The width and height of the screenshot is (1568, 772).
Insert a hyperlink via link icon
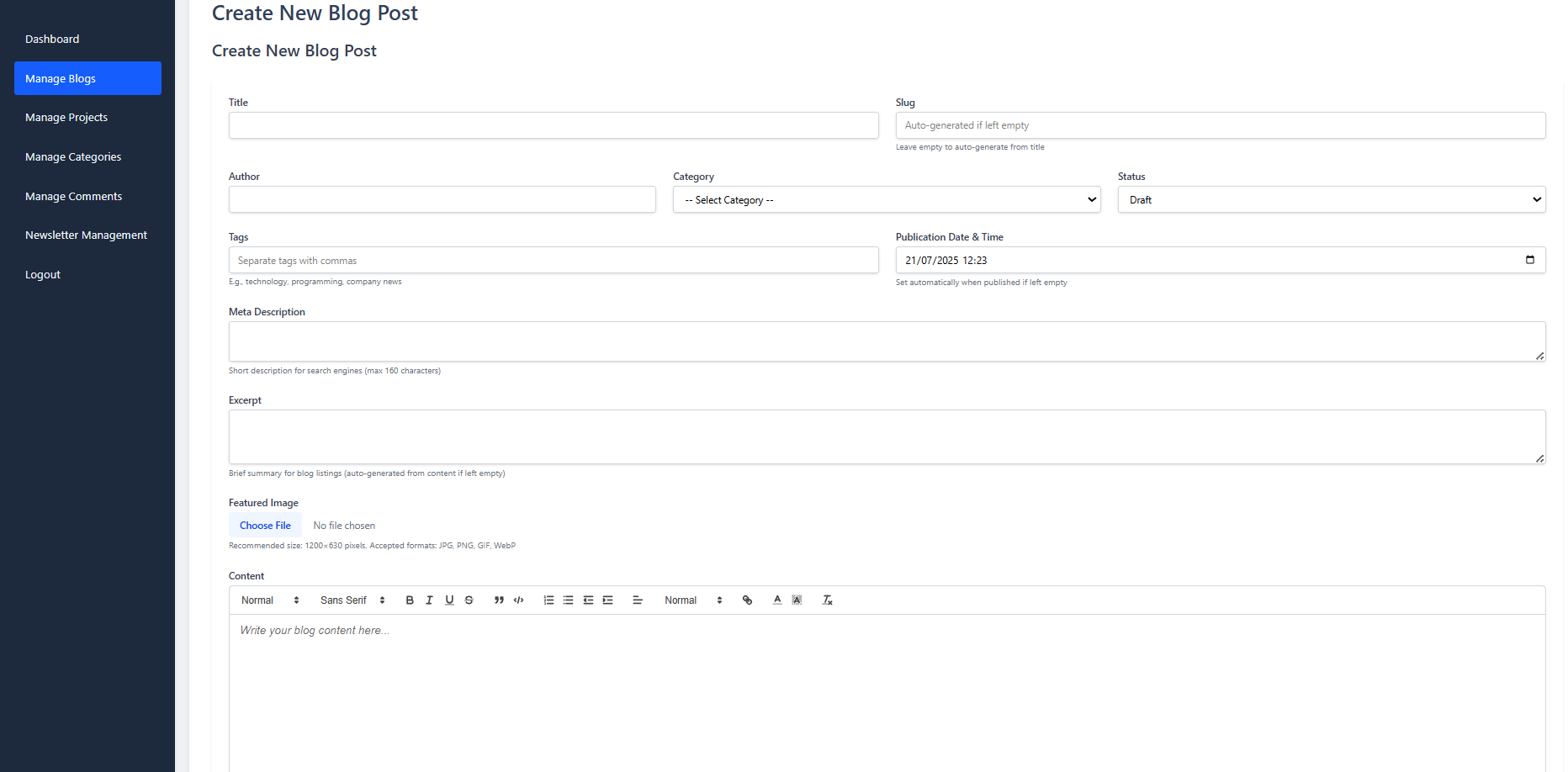tap(747, 600)
